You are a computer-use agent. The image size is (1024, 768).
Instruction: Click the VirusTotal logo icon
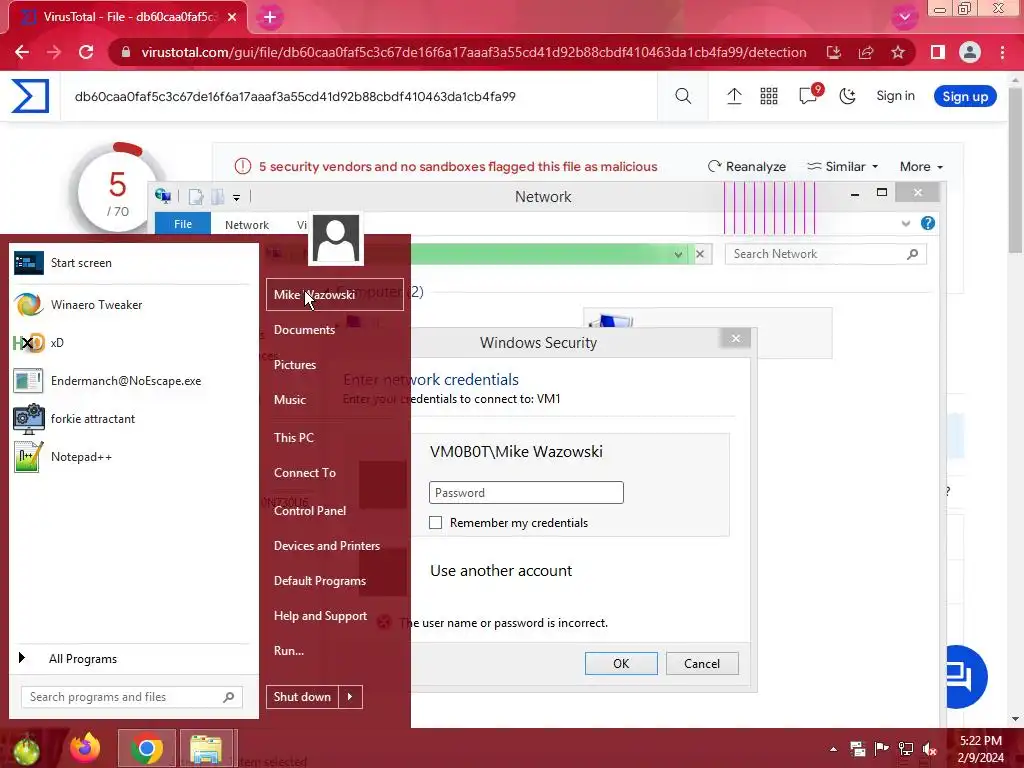(x=30, y=96)
